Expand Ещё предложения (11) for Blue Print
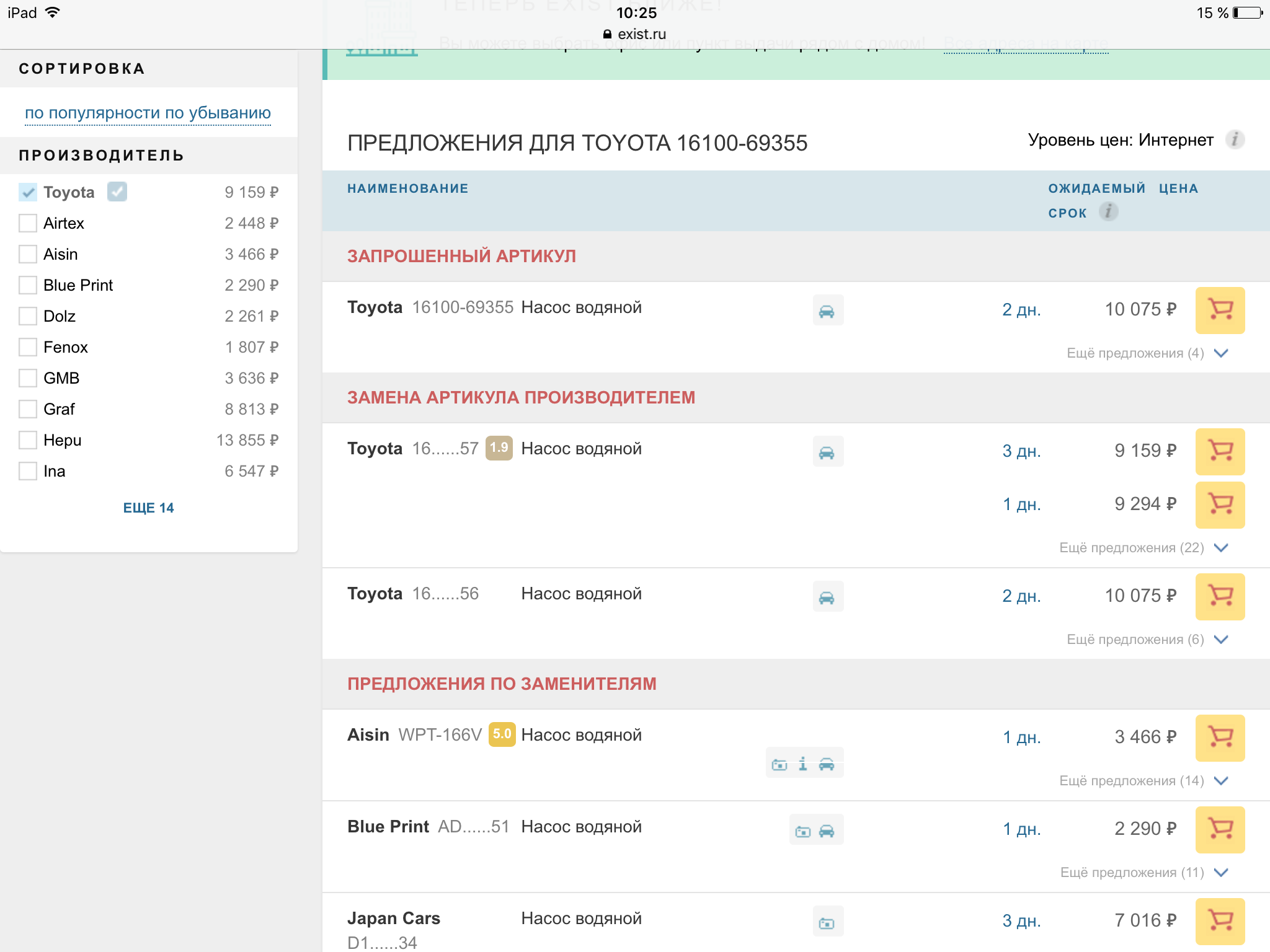Image resolution: width=1270 pixels, height=952 pixels. click(1144, 873)
